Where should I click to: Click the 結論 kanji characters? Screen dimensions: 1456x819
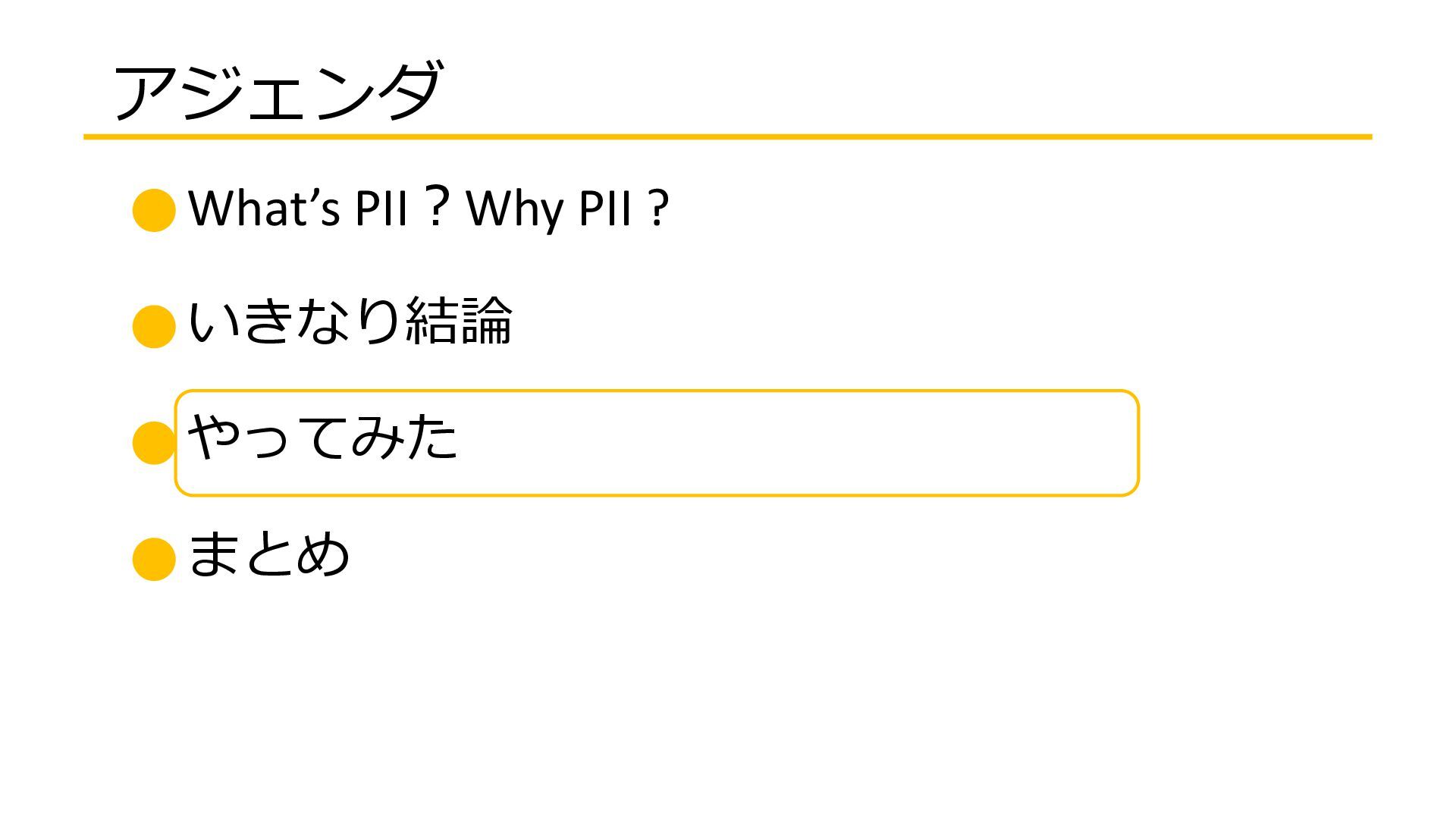[459, 321]
